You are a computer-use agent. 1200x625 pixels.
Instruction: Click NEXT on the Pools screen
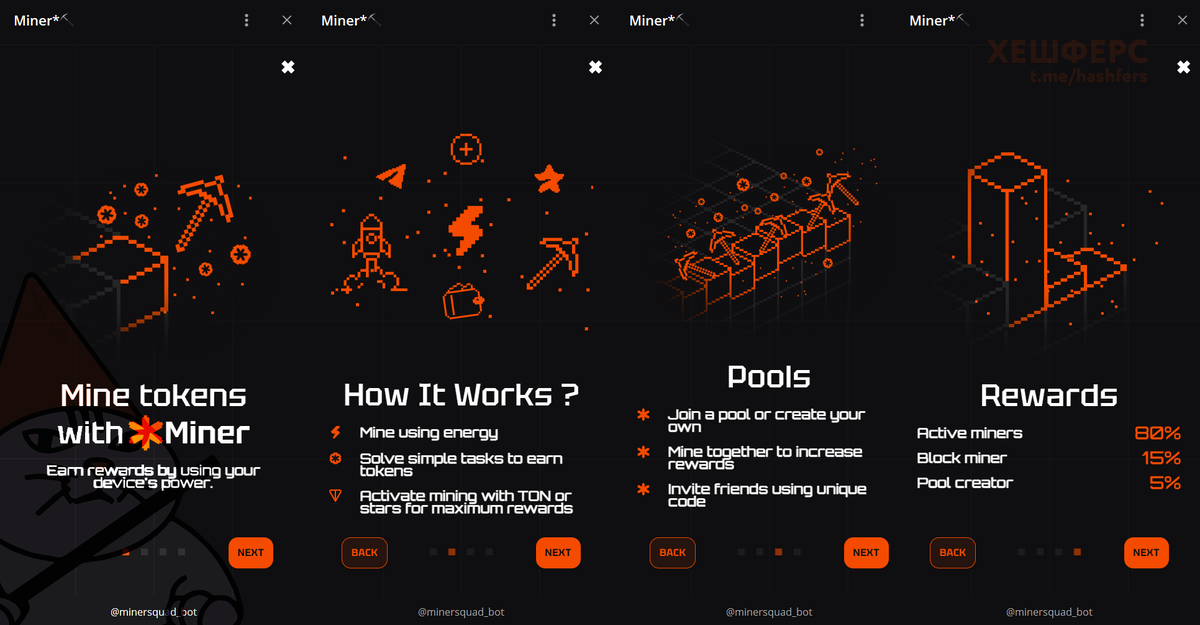(866, 552)
